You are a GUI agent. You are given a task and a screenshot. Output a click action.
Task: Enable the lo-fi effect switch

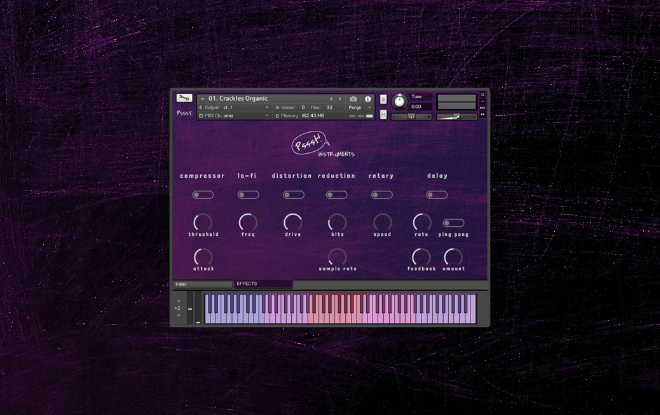(x=248, y=195)
